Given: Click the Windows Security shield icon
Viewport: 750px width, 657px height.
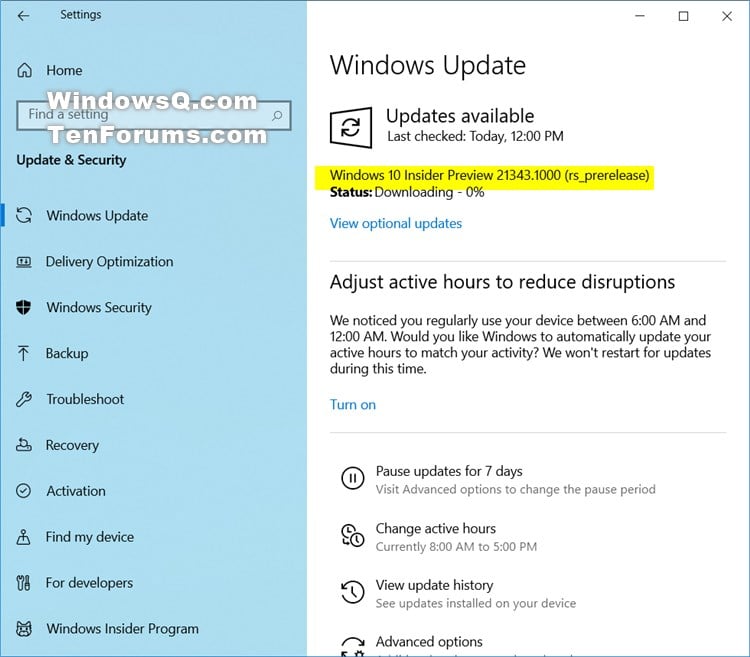Looking at the screenshot, I should coord(23,307).
